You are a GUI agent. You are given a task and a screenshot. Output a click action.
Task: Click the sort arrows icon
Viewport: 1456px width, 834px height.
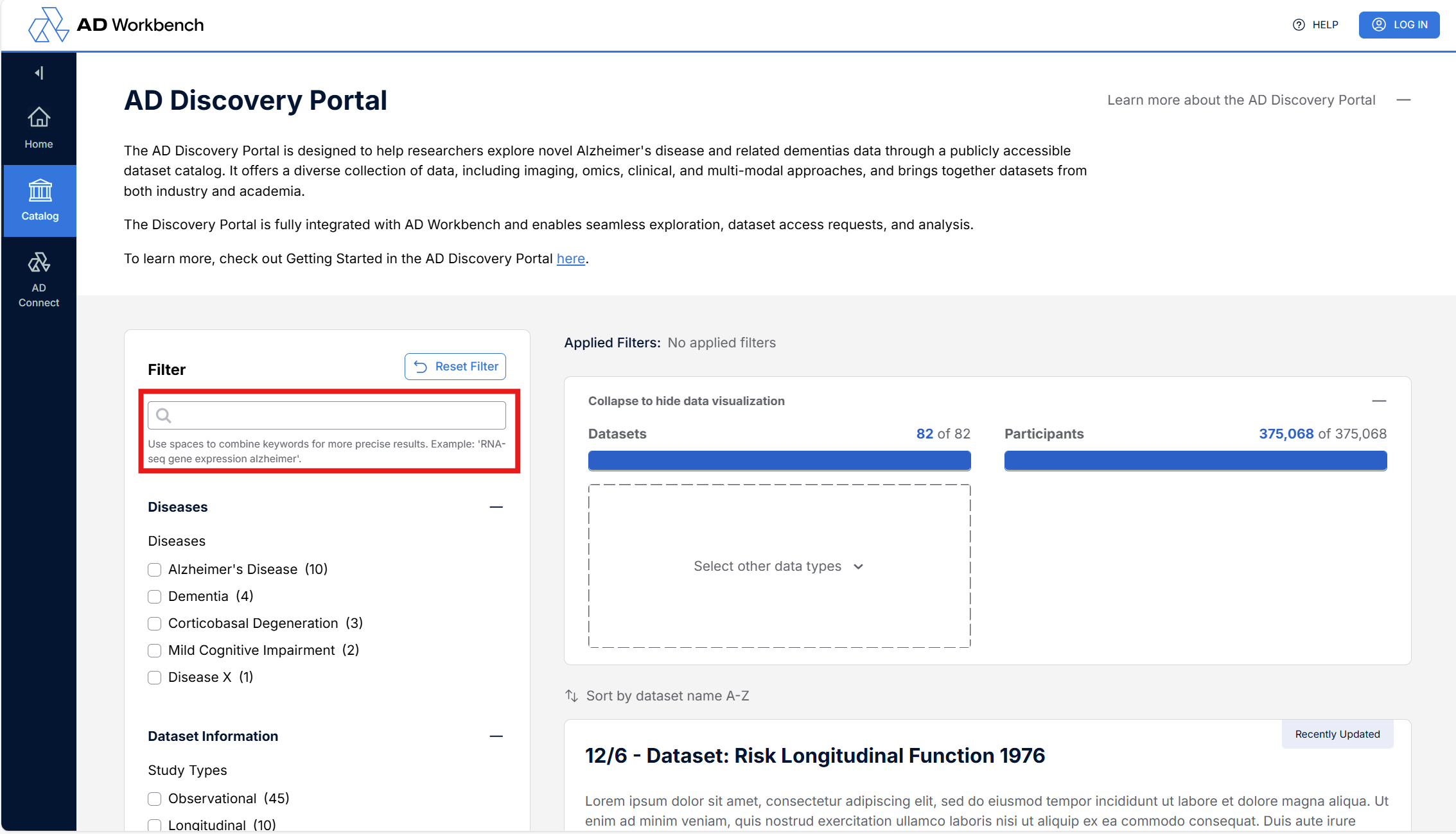tap(571, 696)
